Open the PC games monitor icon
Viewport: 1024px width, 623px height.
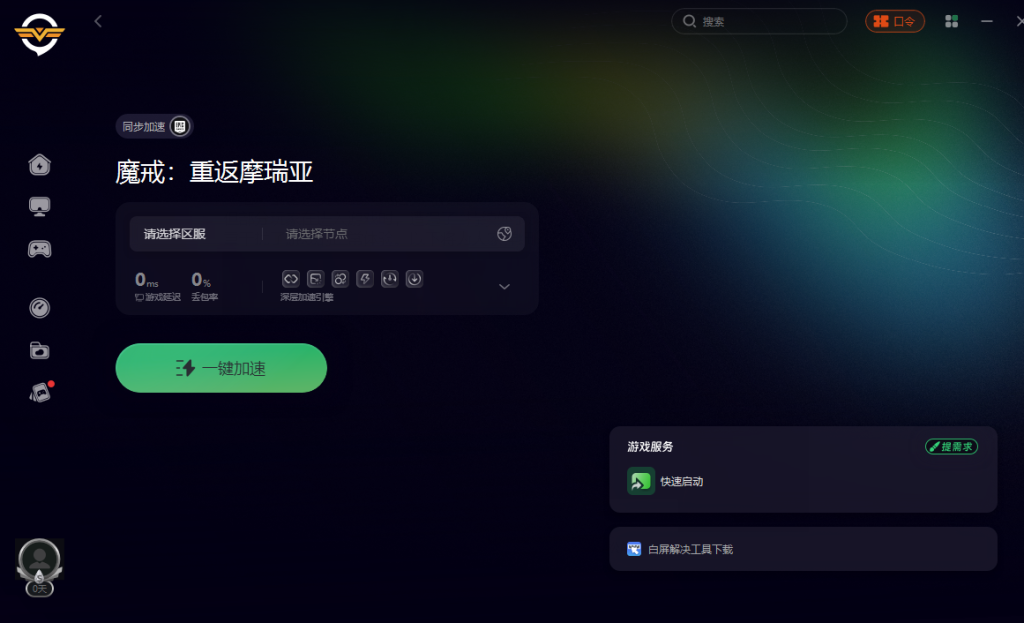39,206
